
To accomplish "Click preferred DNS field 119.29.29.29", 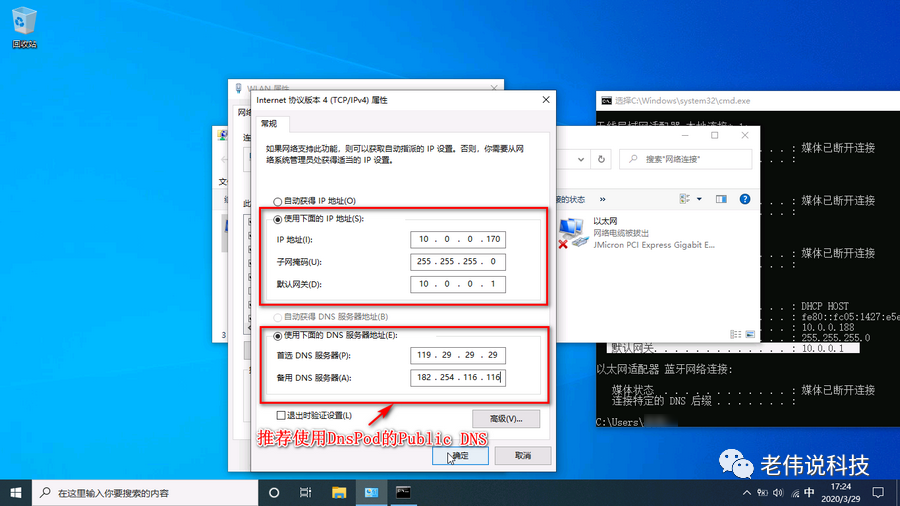I will 457,355.
